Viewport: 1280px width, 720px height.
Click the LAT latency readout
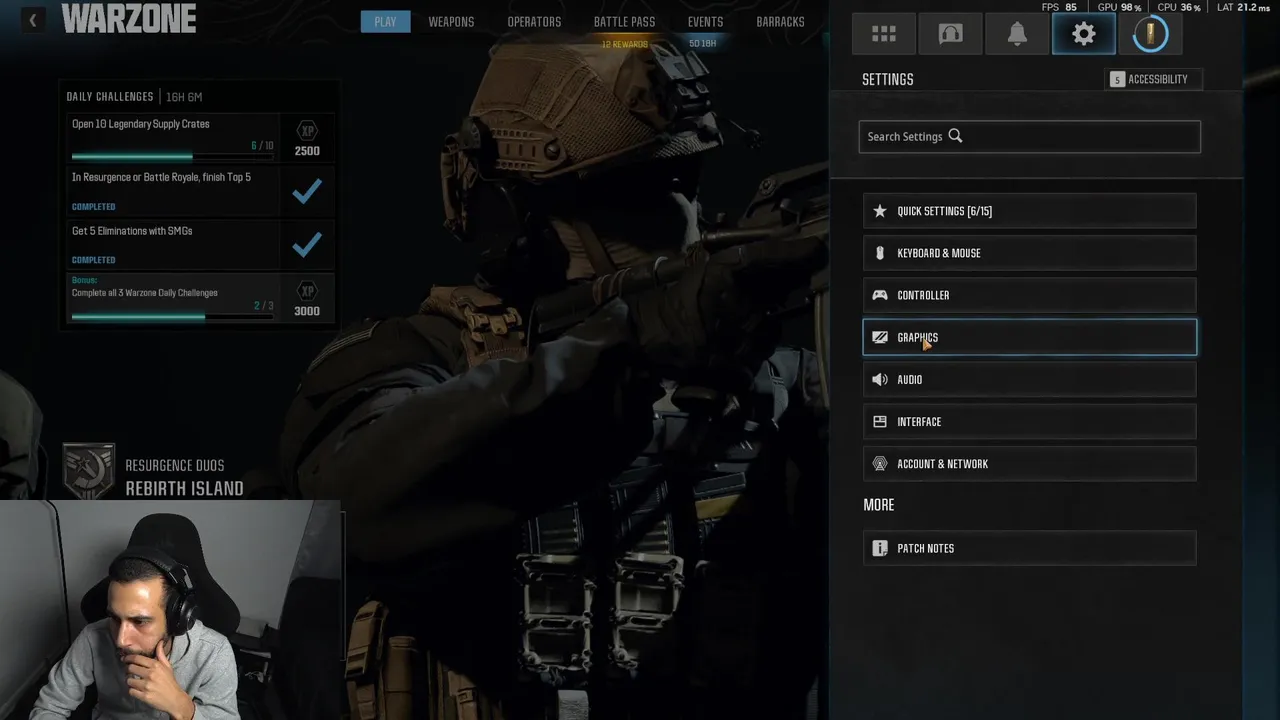1243,7
